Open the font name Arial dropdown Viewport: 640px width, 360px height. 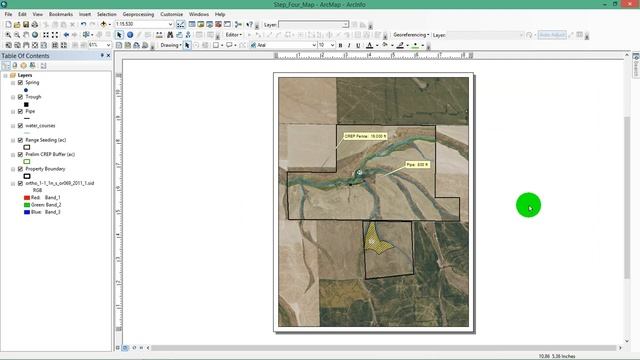(x=314, y=45)
